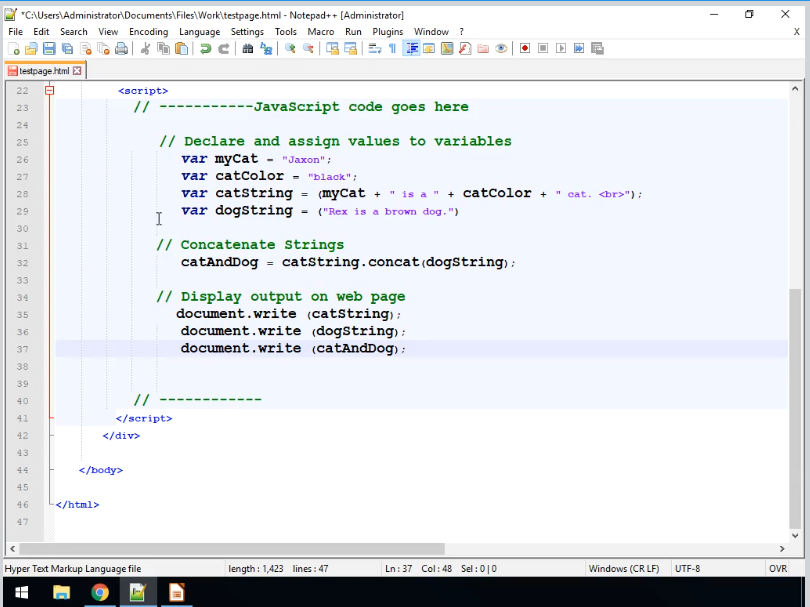This screenshot has height=607, width=810.
Task: Click the OVR indicator in status bar
Action: coord(777,569)
